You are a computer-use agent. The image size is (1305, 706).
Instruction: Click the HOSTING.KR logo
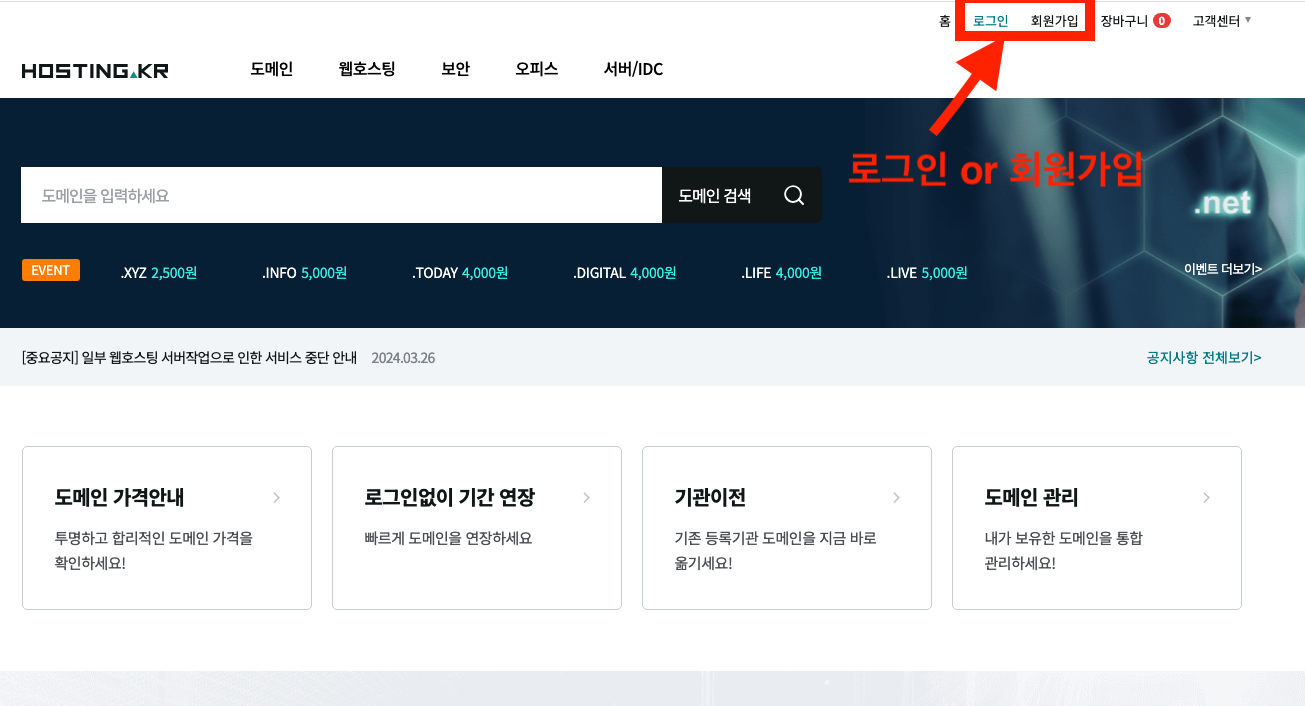(x=94, y=69)
